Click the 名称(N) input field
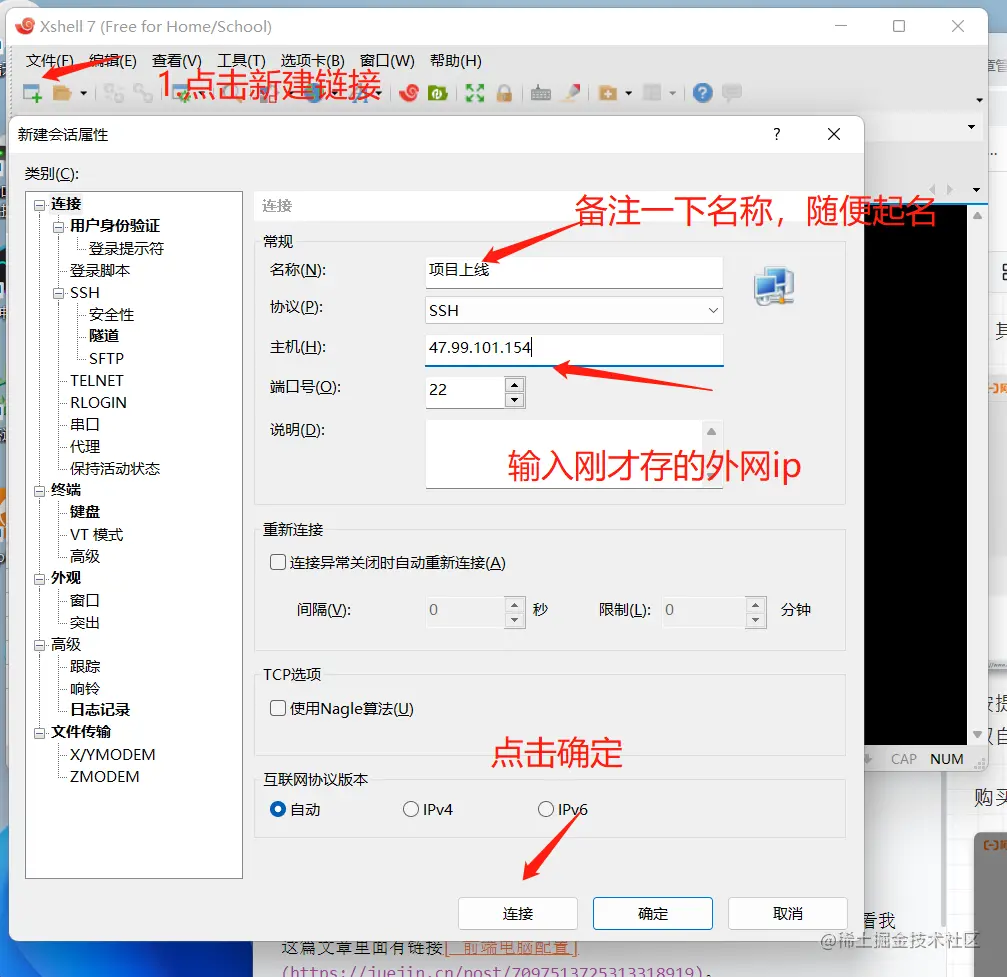Viewport: 1007px width, 977px height. pos(574,272)
